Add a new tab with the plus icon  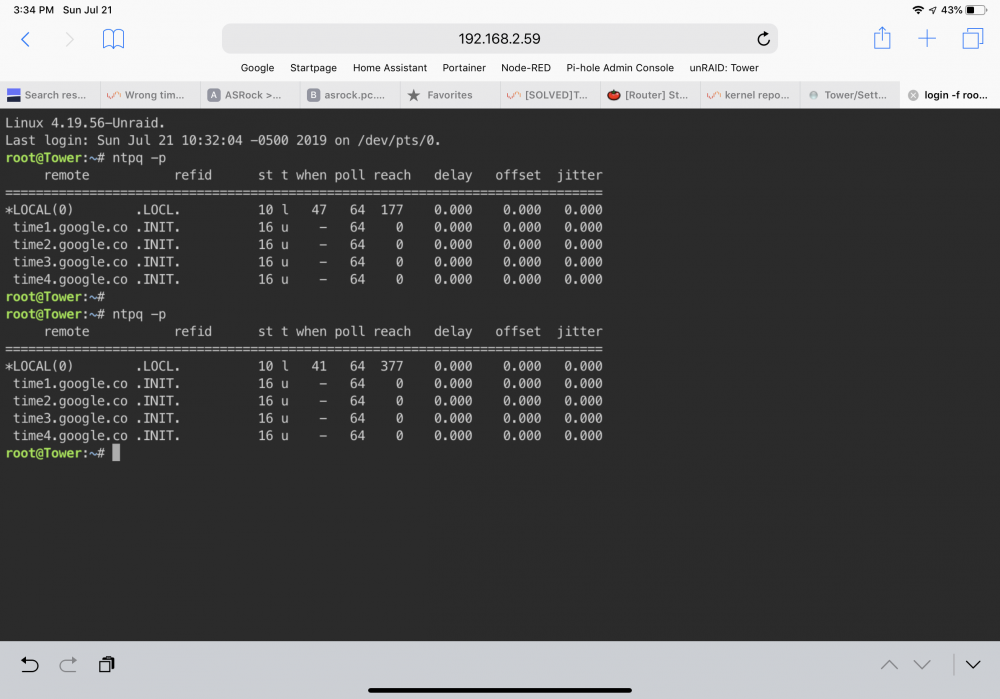[x=927, y=39]
